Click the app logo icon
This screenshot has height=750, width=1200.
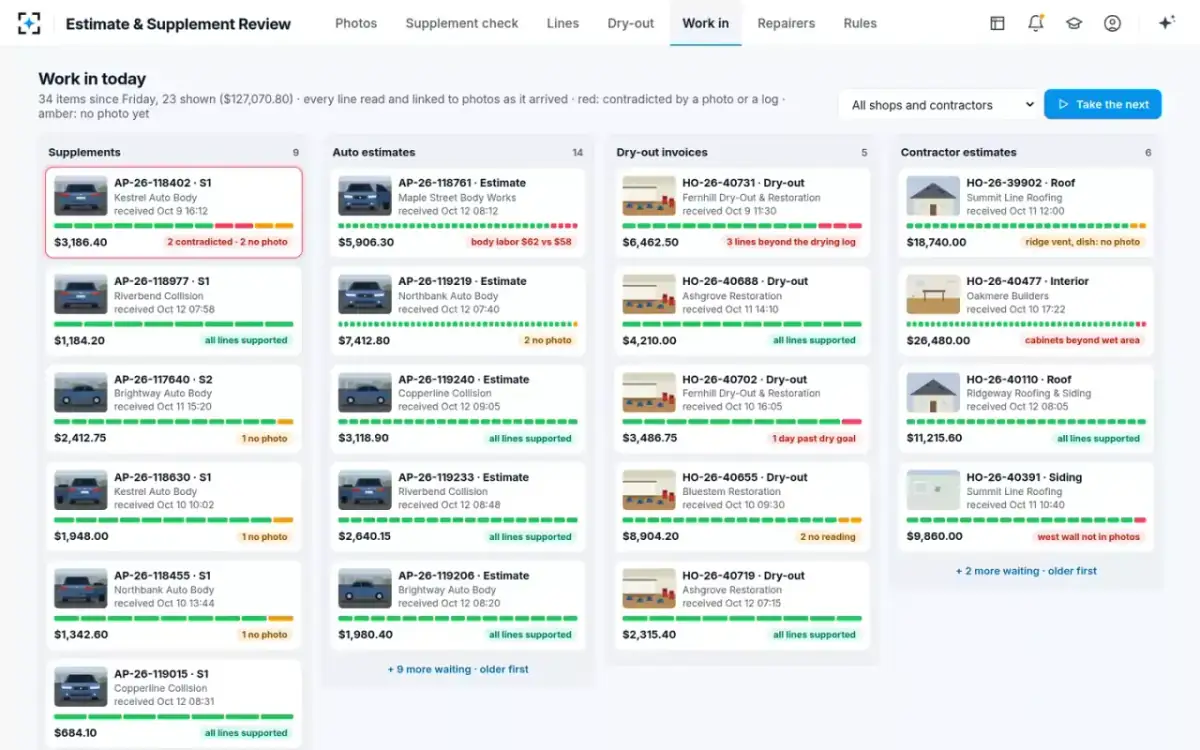29,23
